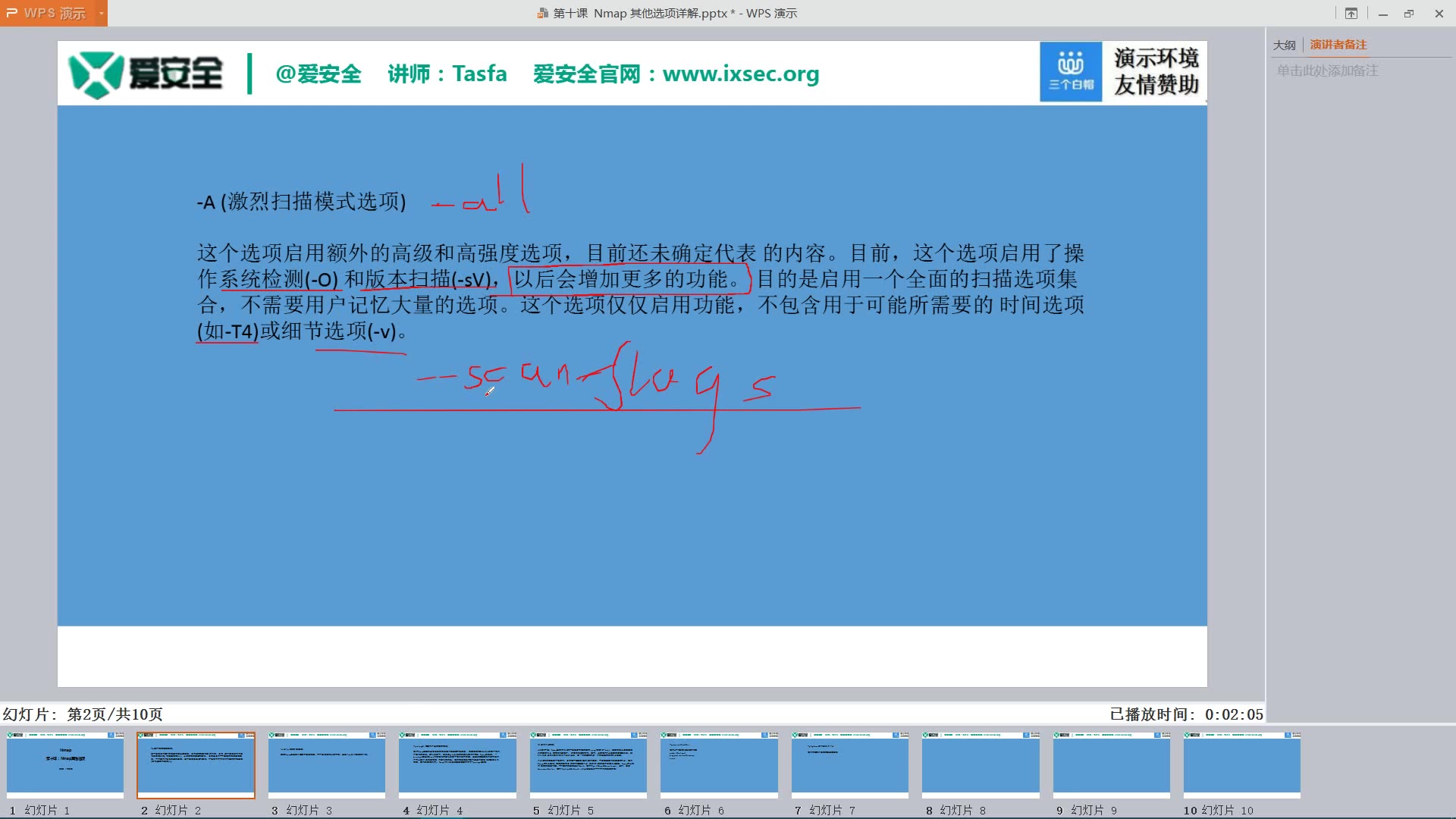Select the 幻灯片 3 thumbnail

pos(326,764)
